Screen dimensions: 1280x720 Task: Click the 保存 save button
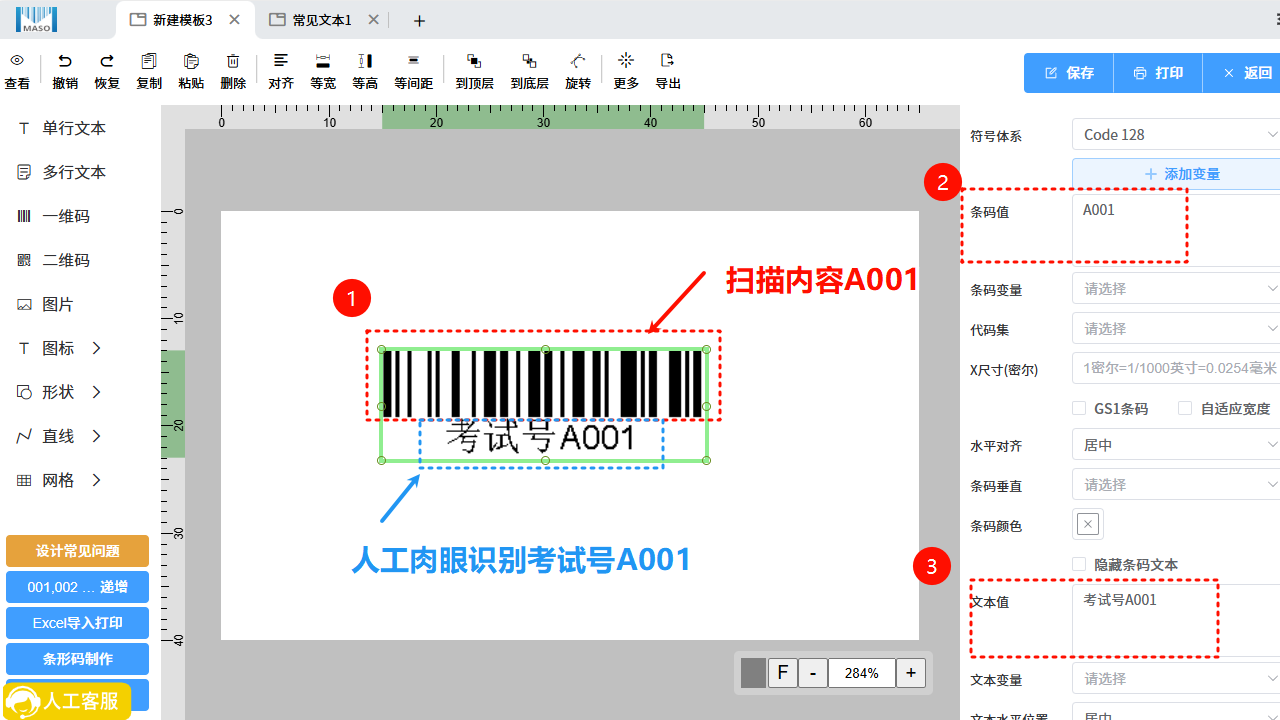(1068, 73)
